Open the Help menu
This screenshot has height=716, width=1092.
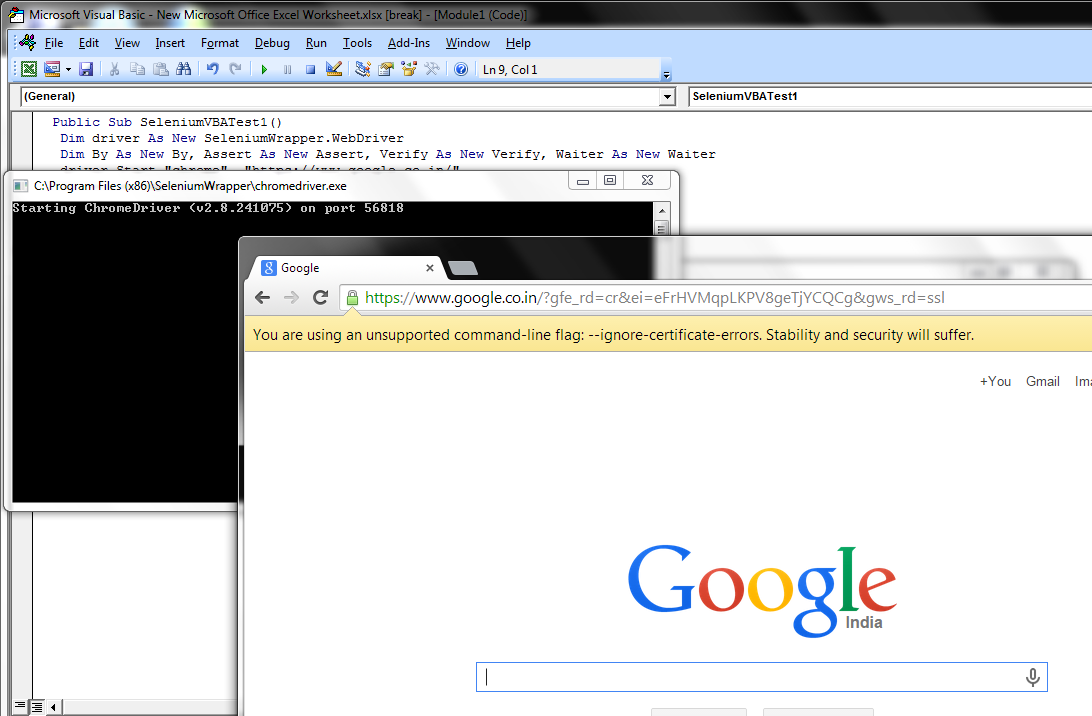[x=518, y=43]
